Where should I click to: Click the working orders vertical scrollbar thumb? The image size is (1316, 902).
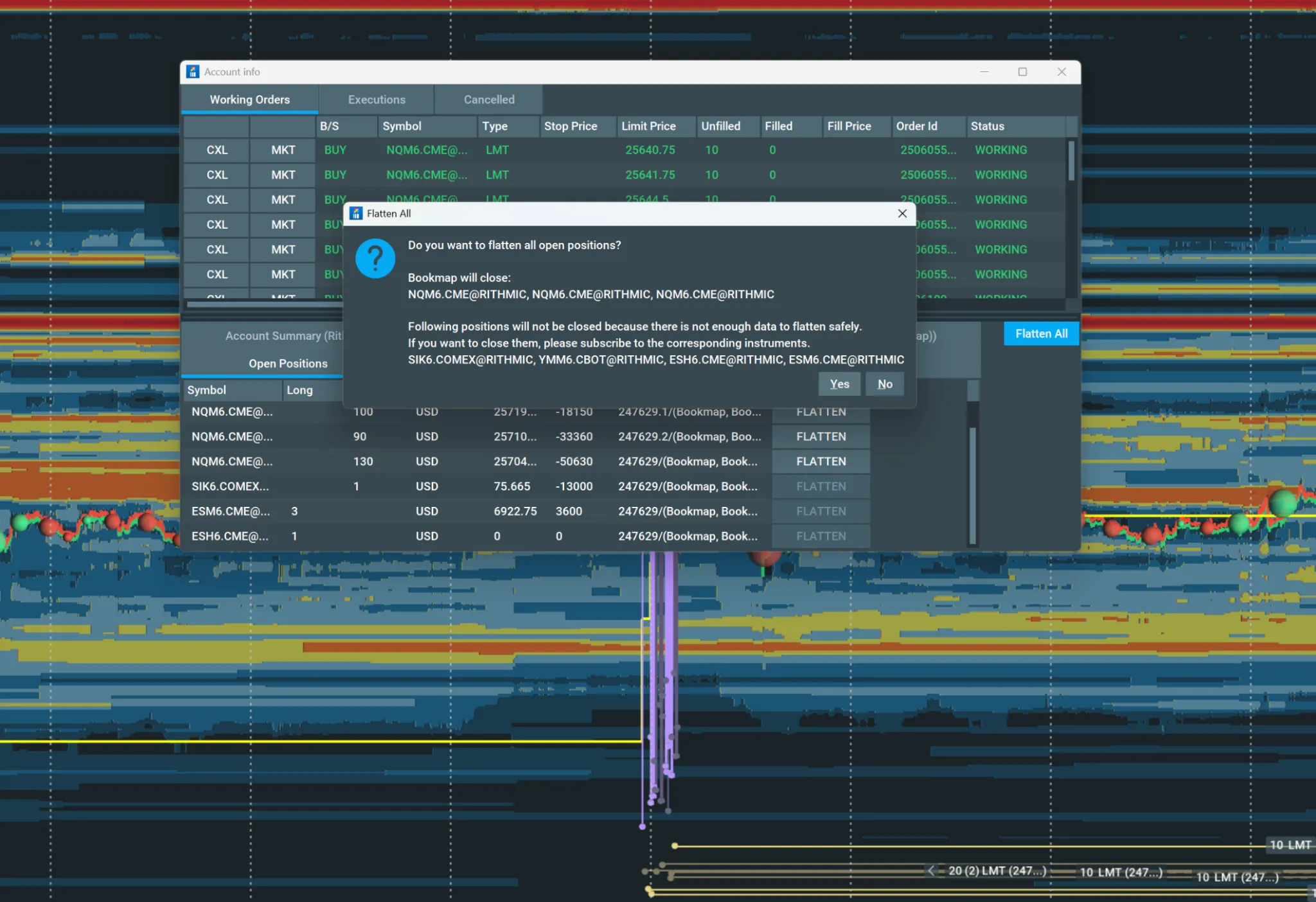pos(1071,161)
